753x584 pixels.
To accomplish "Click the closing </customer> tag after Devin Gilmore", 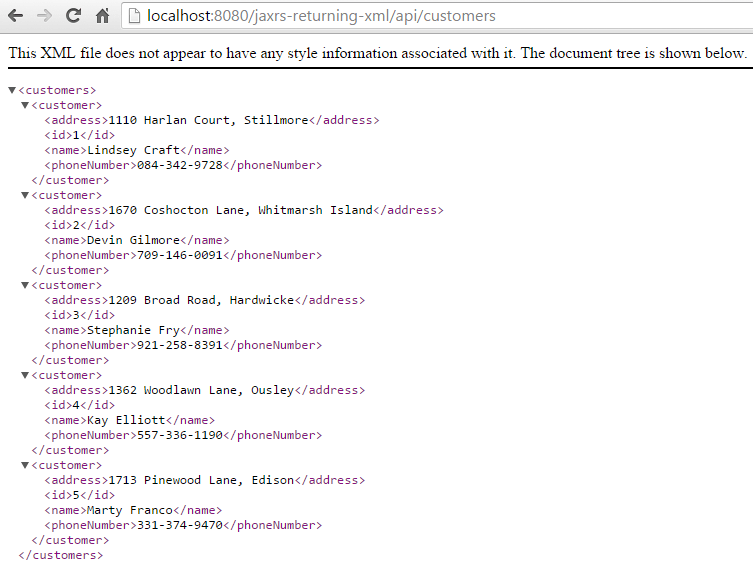I will coord(70,270).
